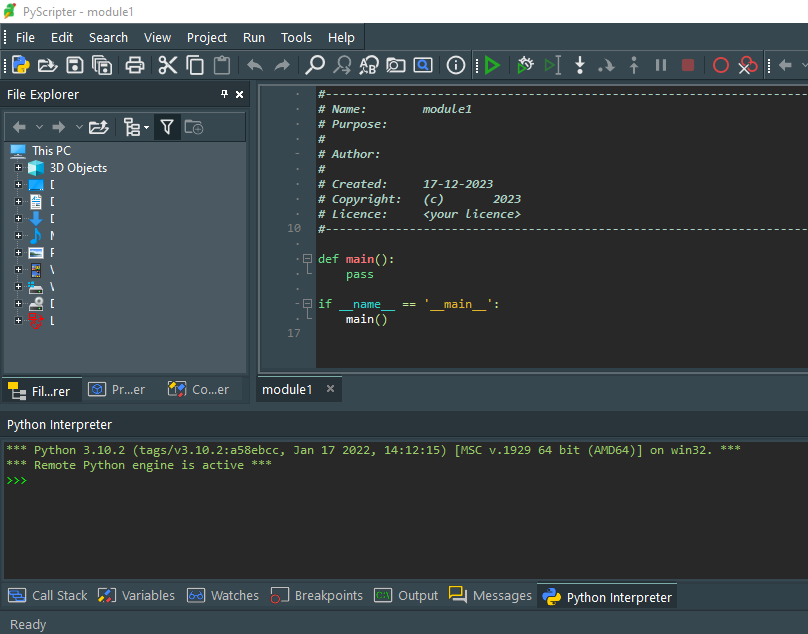Start debugging with the bug-play icon
The height and width of the screenshot is (634, 808).
(x=525, y=65)
